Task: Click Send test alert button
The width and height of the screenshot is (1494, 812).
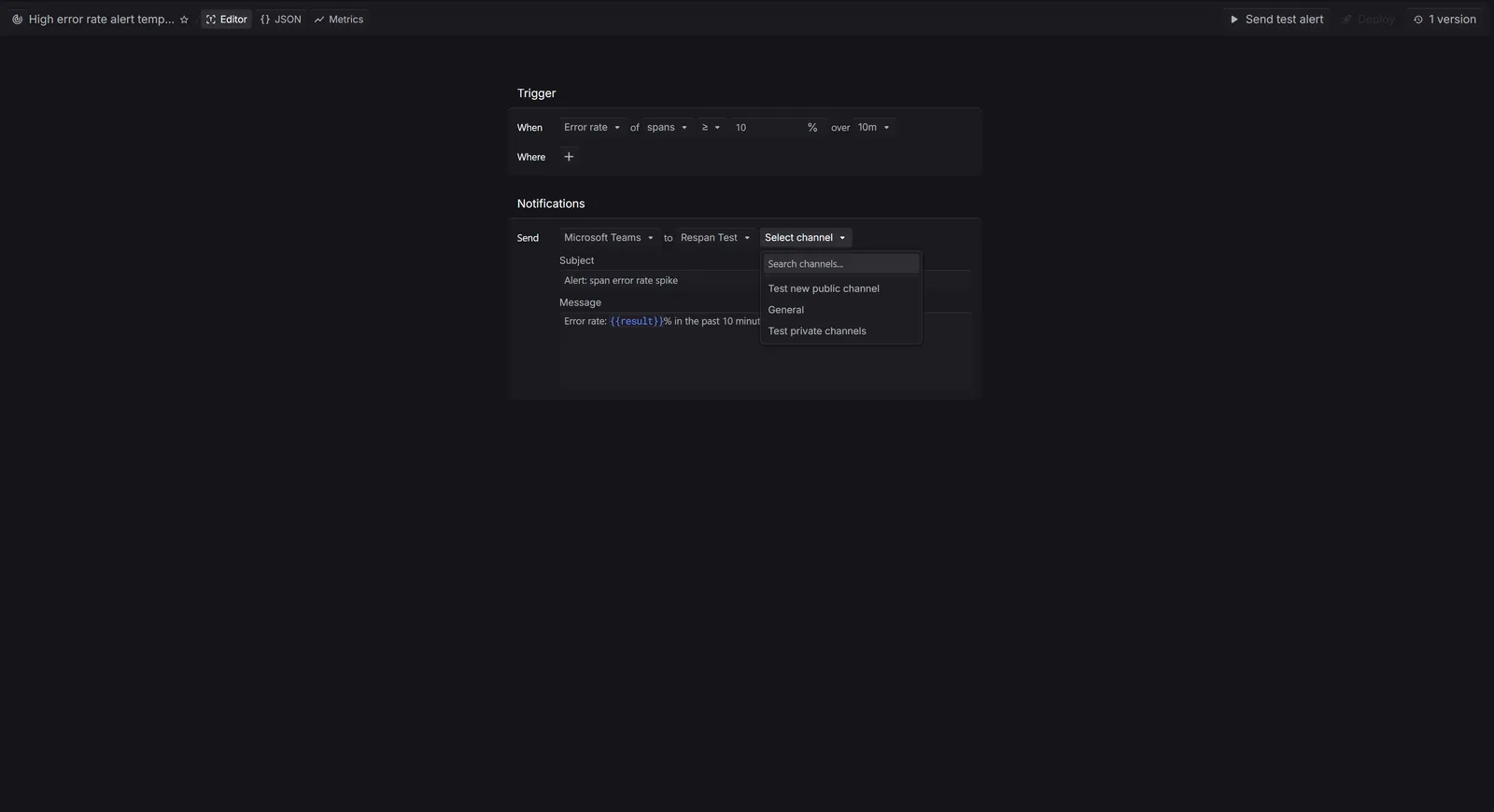Action: (1276, 20)
